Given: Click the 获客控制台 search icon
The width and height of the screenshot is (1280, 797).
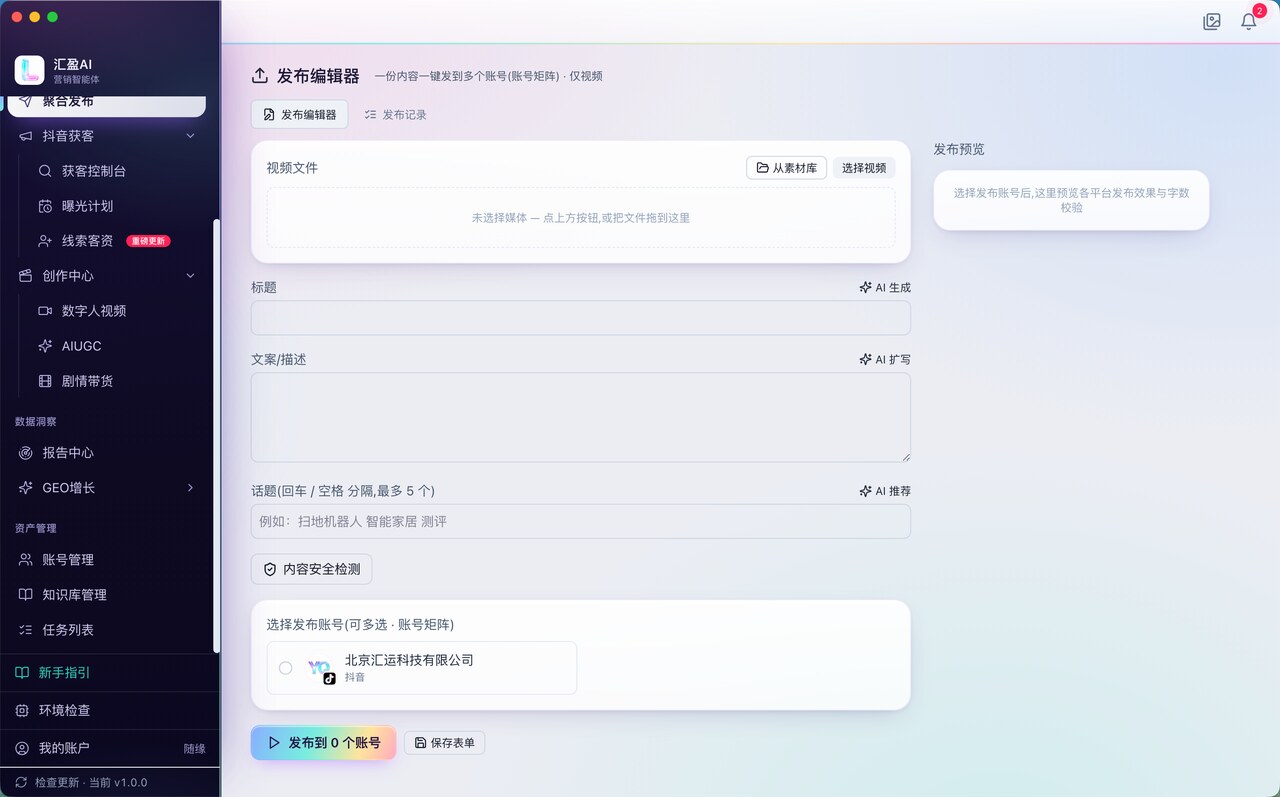Looking at the screenshot, I should tap(45, 171).
